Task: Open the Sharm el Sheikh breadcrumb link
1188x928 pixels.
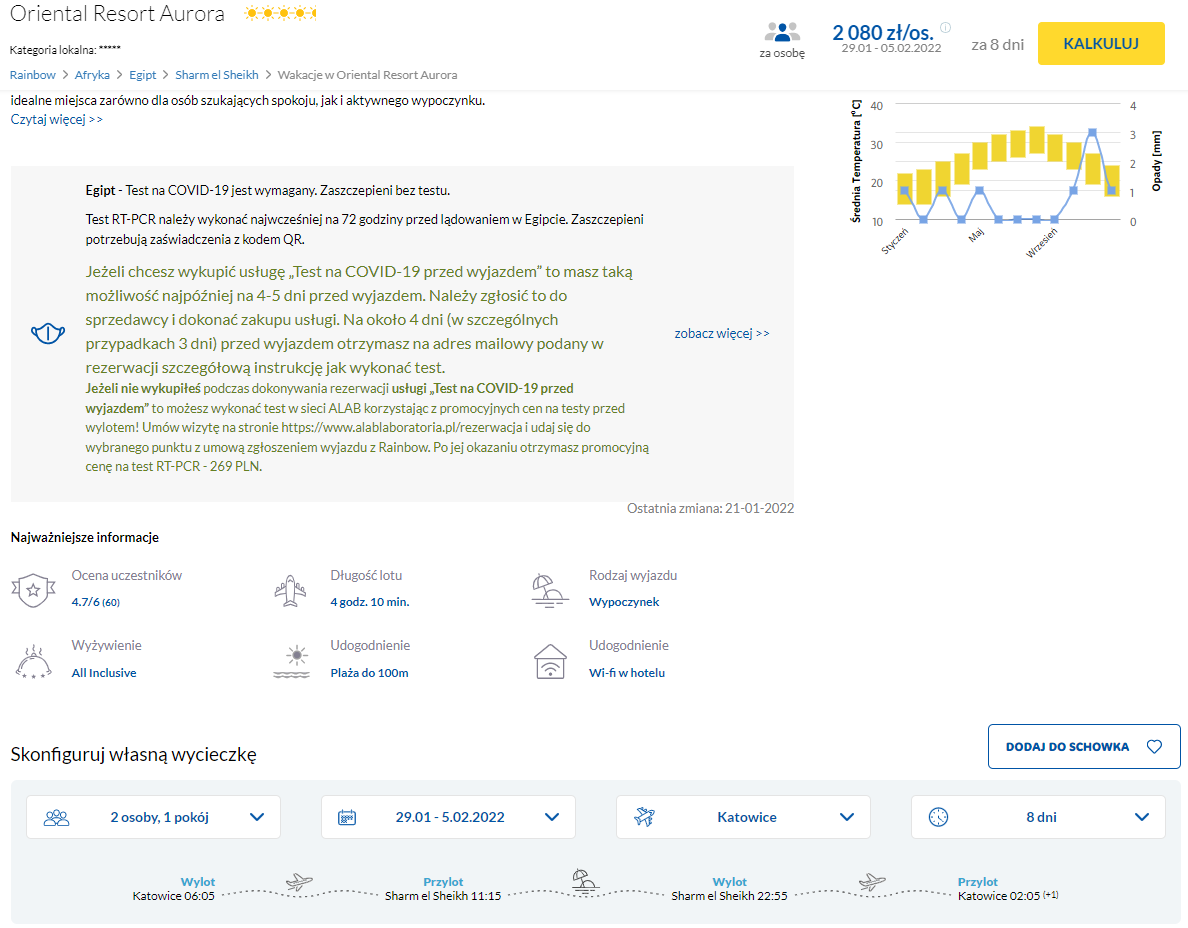Action: click(217, 75)
